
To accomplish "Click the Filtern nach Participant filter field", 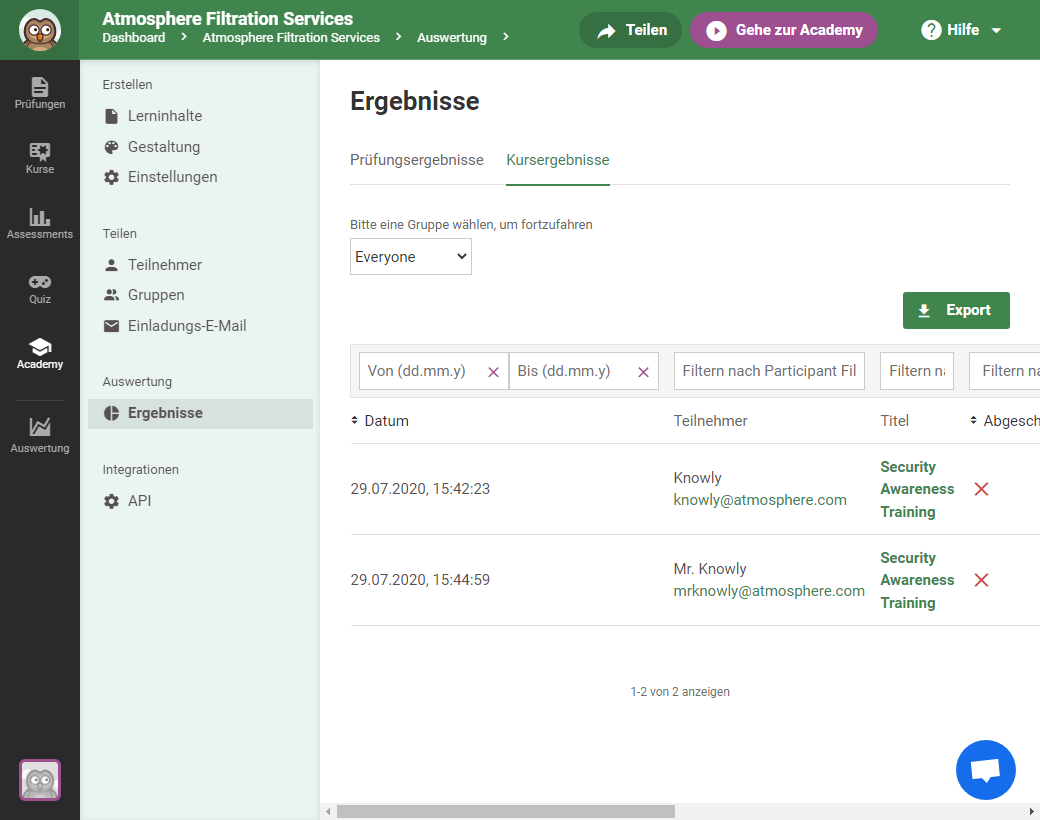I will pyautogui.click(x=769, y=371).
